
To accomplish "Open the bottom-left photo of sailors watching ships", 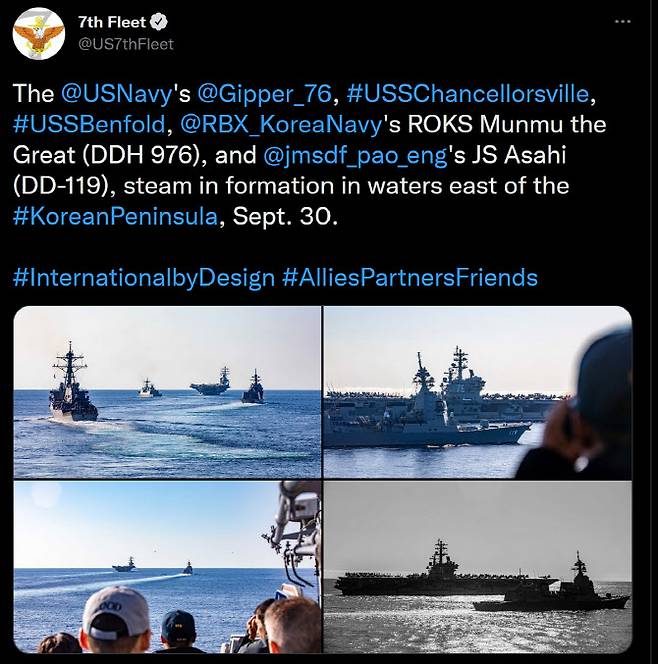I will coord(167,567).
